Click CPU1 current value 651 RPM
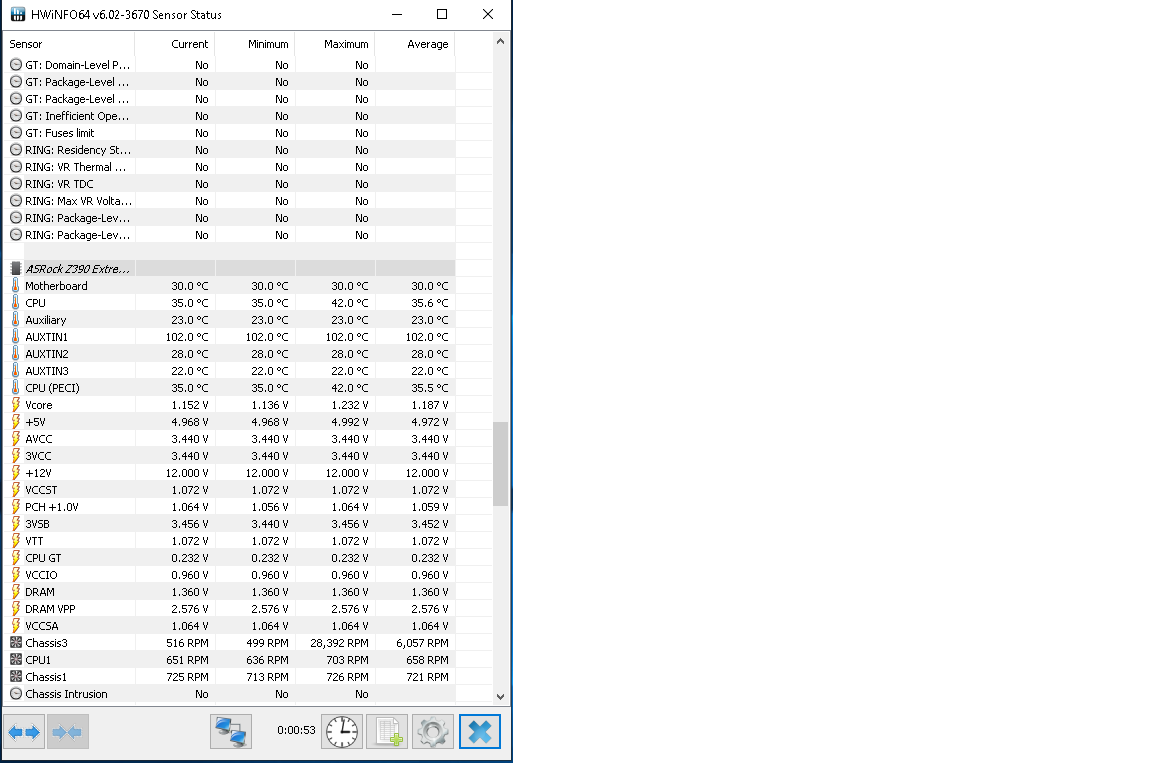1152x763 pixels. [187, 659]
